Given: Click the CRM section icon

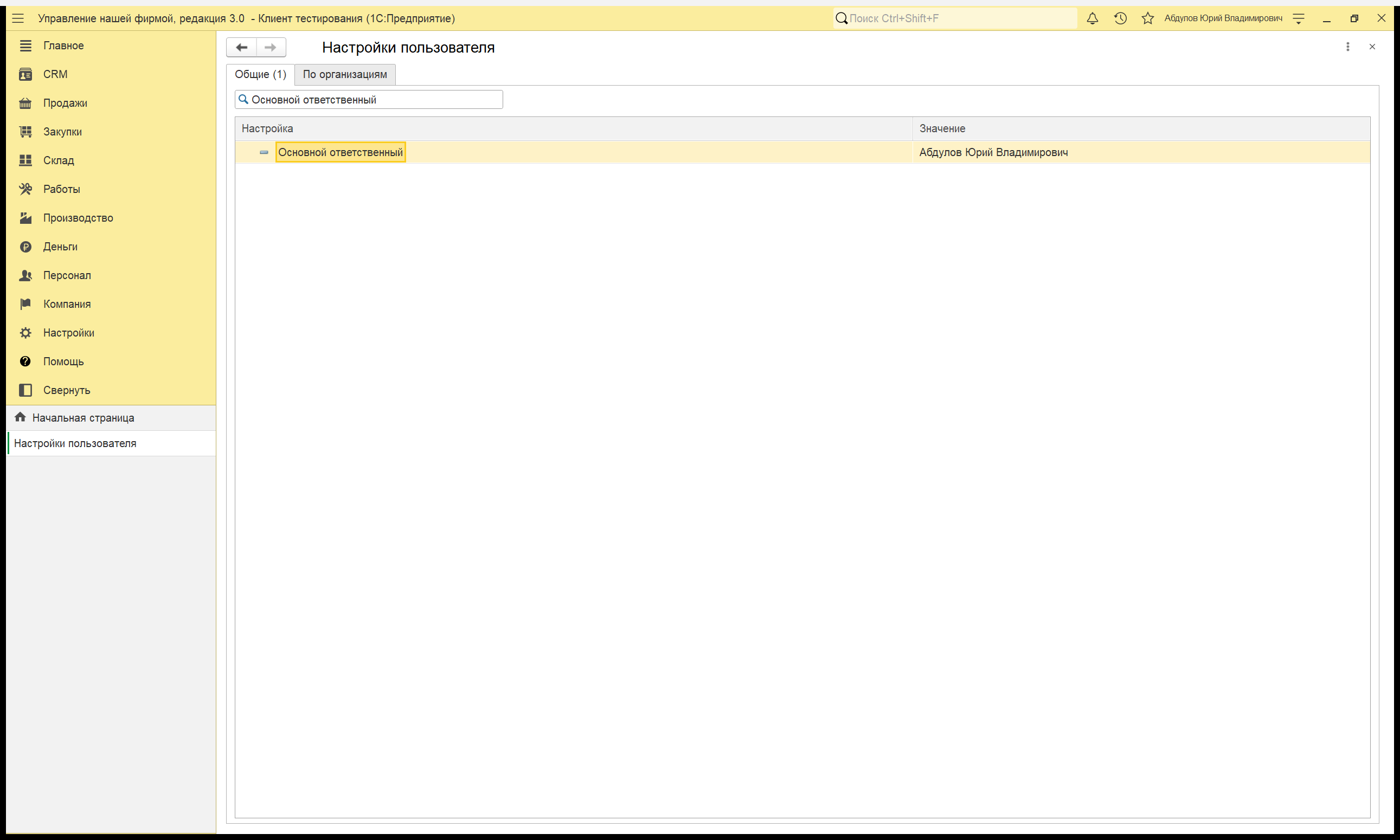Looking at the screenshot, I should (25, 74).
